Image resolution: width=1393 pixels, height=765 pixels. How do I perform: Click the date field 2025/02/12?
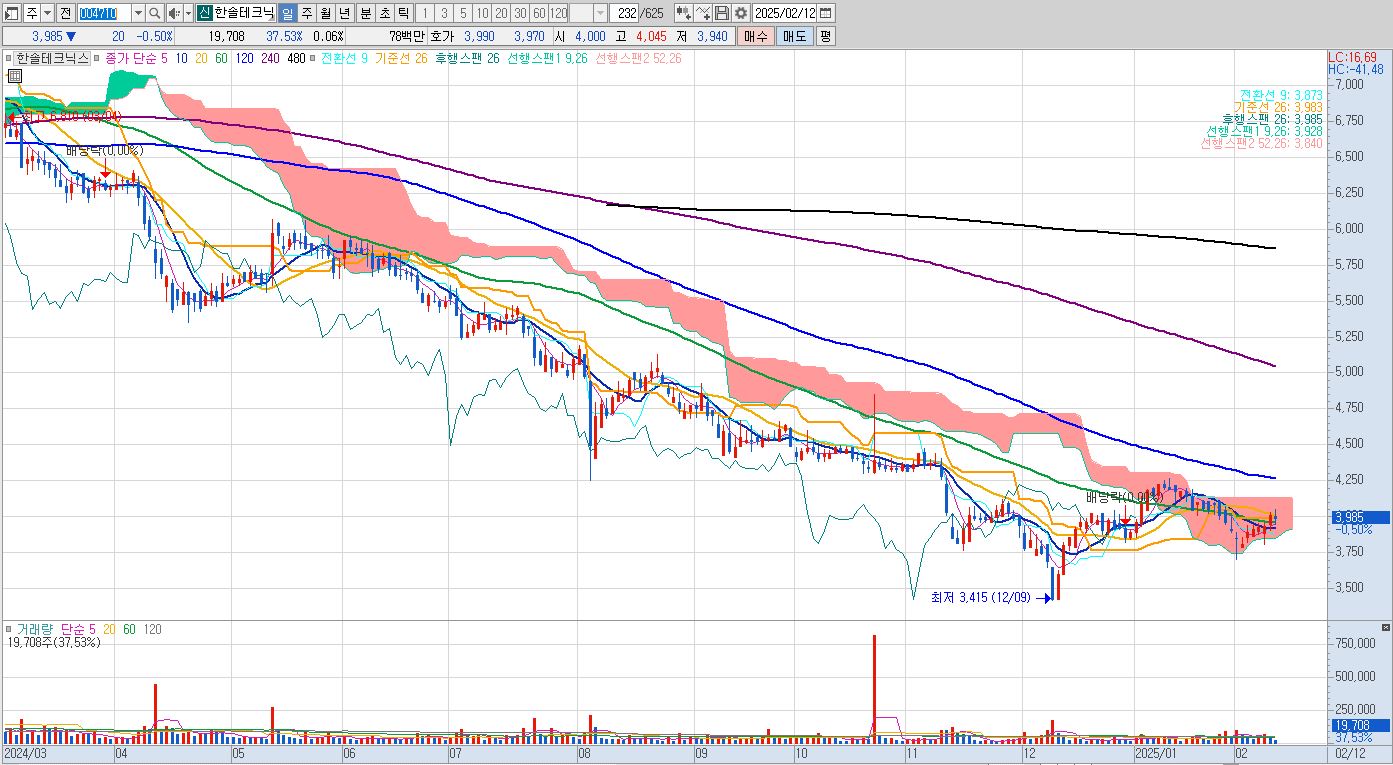(784, 13)
